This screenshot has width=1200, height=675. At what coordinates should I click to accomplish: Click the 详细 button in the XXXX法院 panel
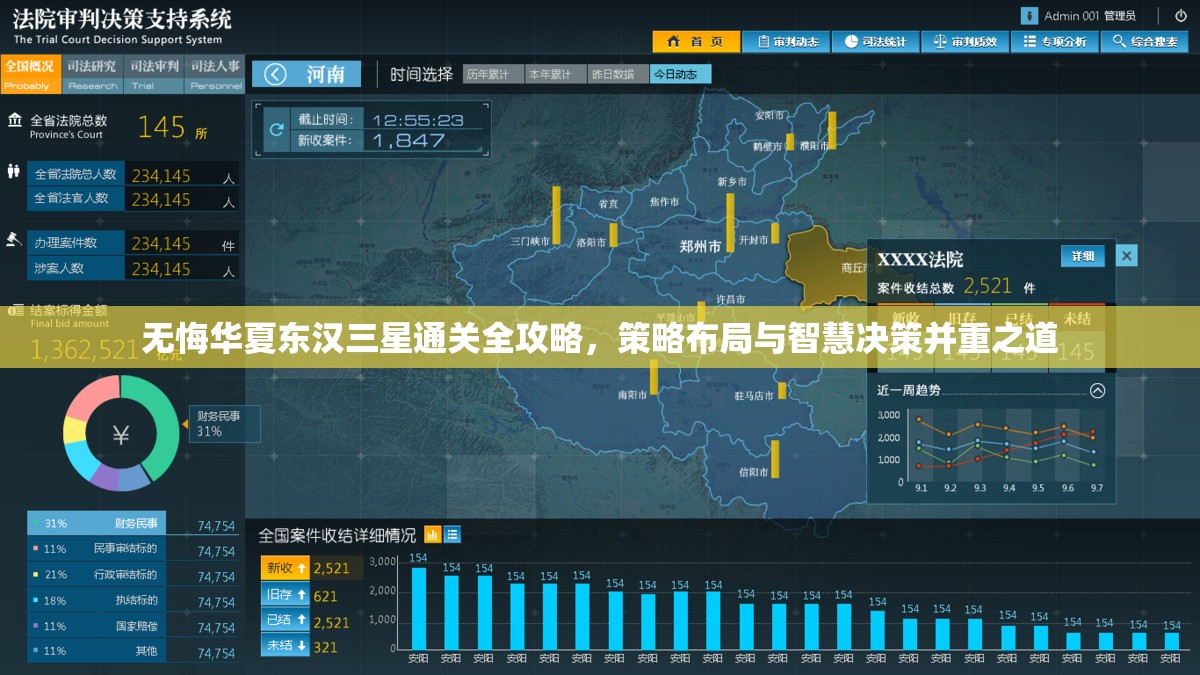[1082, 257]
